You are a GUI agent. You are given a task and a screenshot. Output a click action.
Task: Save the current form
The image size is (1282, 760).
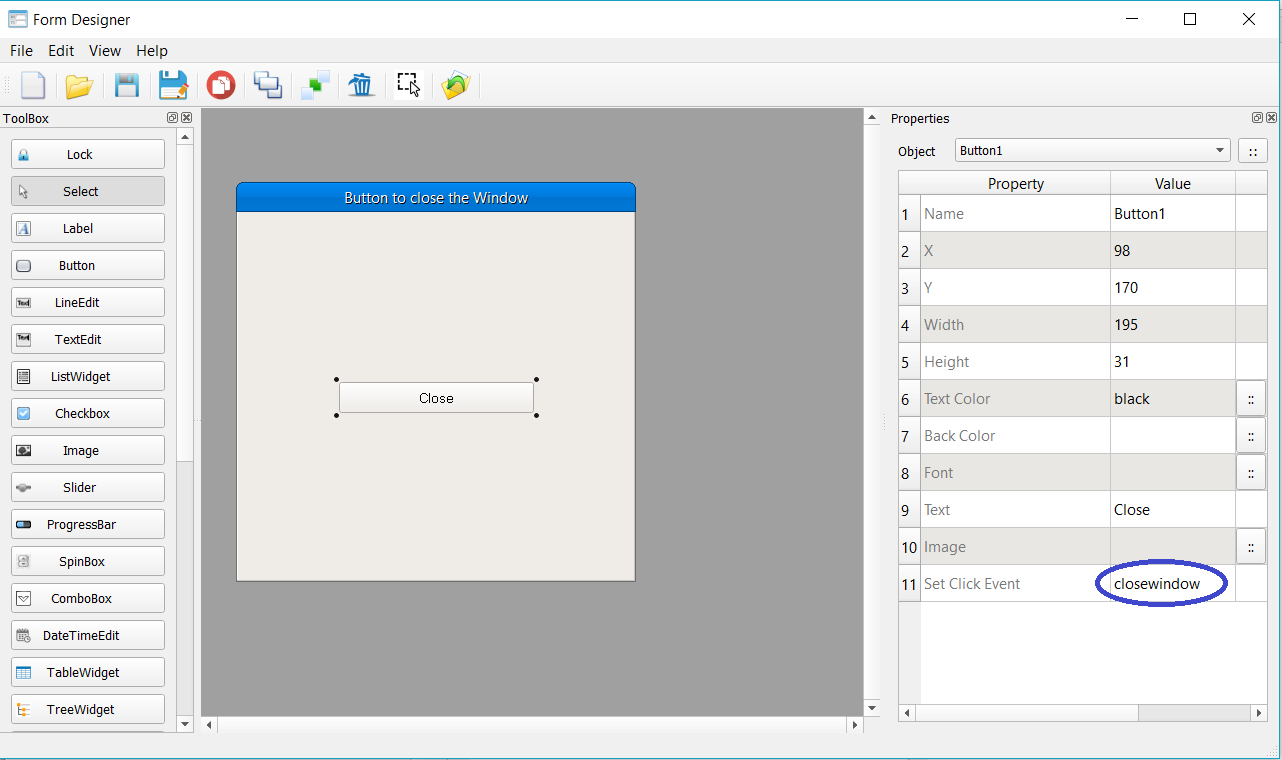click(126, 85)
